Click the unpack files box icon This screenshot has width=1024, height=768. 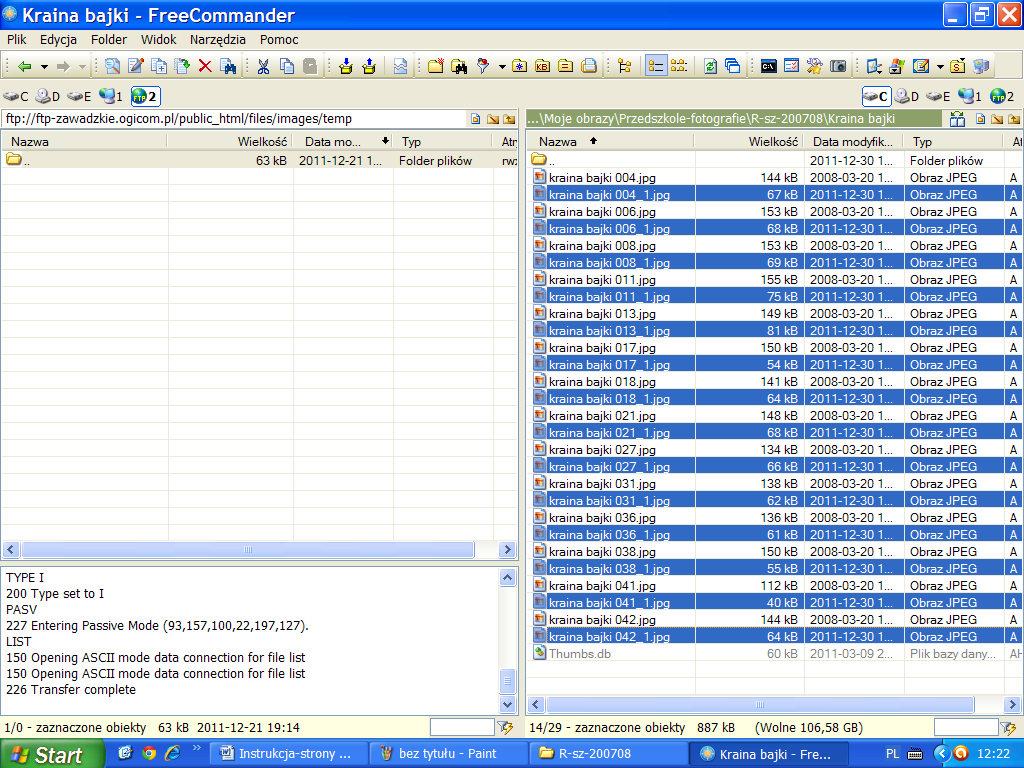(x=369, y=66)
